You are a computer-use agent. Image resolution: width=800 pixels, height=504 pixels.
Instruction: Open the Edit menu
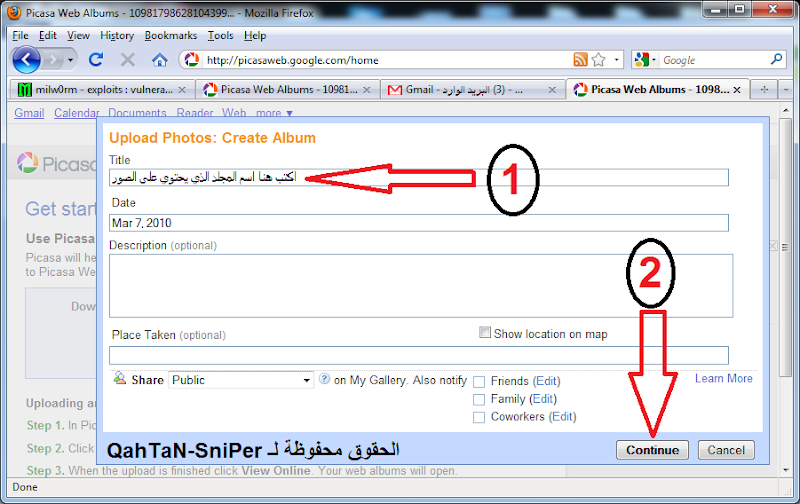(x=47, y=35)
